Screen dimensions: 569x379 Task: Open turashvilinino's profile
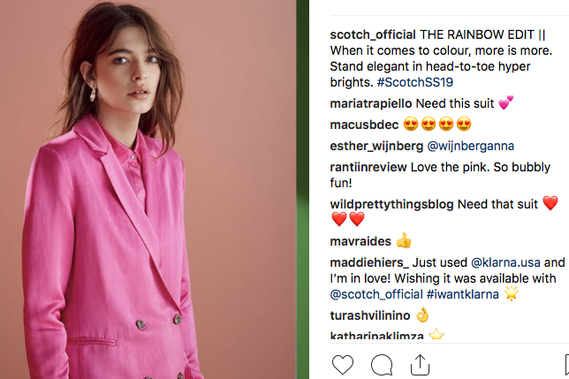[x=370, y=316]
